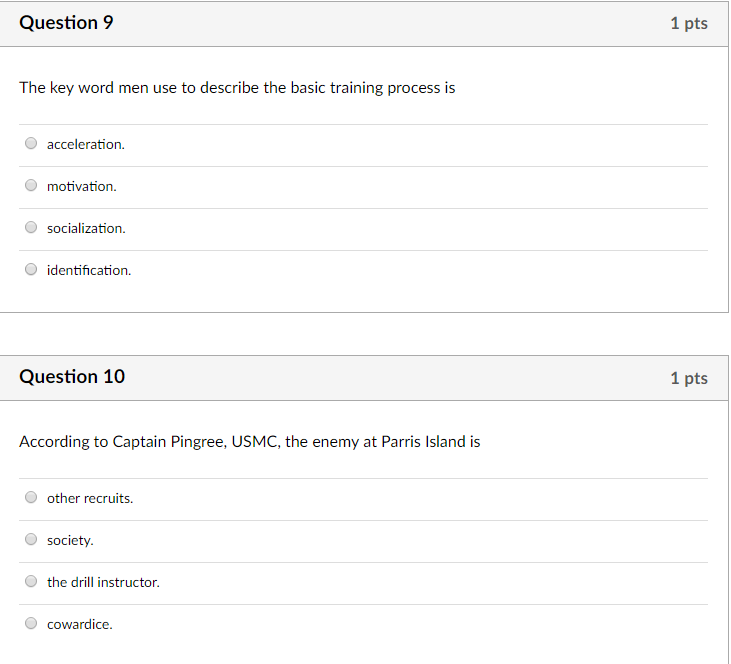The width and height of the screenshot is (731, 664).
Task: Choose the society answer option
Action: tap(31, 539)
